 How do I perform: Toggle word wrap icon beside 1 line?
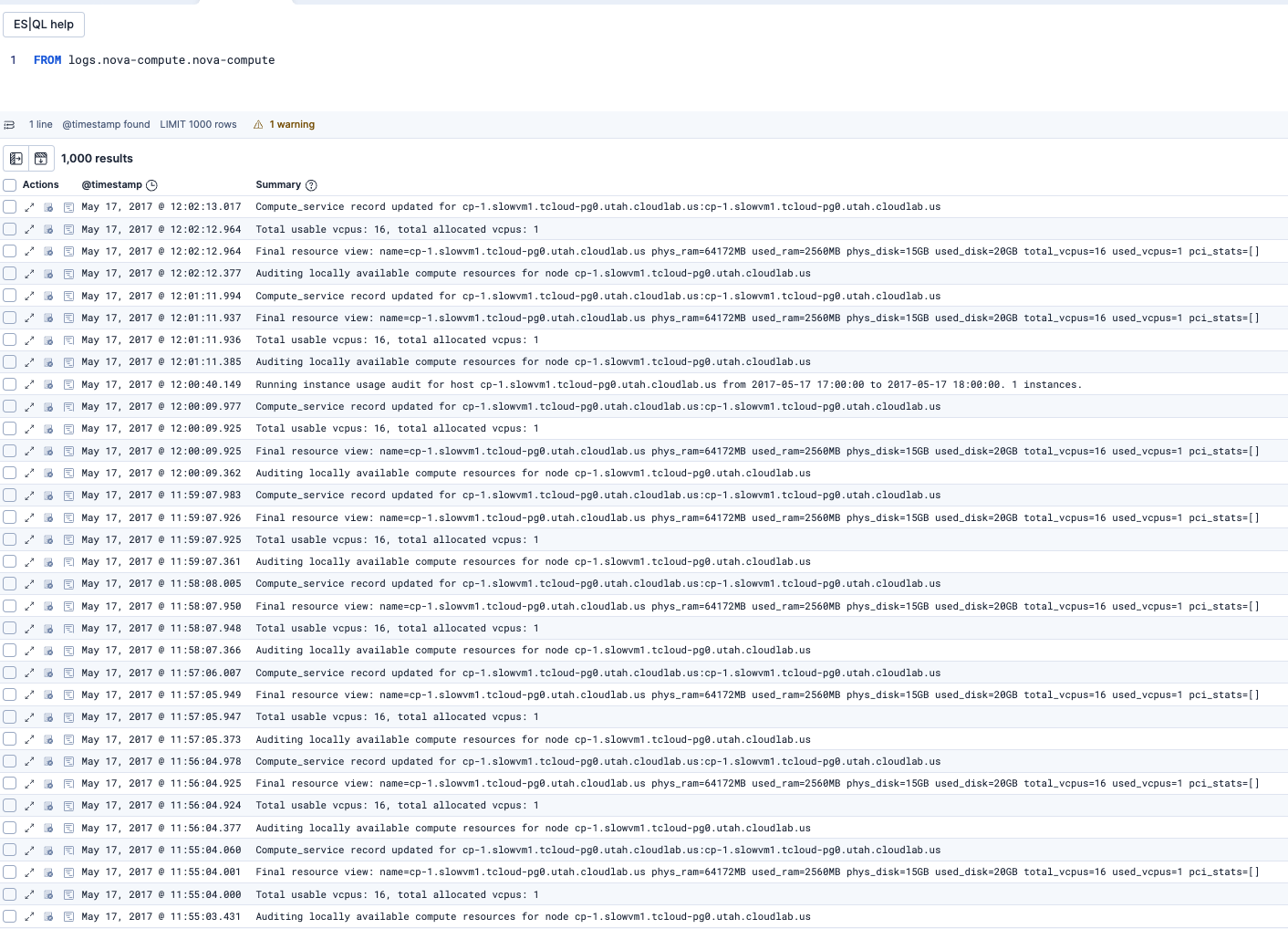click(10, 125)
